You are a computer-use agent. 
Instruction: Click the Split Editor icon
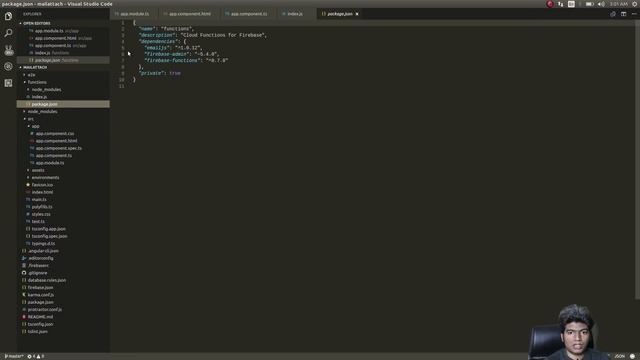(x=623, y=14)
